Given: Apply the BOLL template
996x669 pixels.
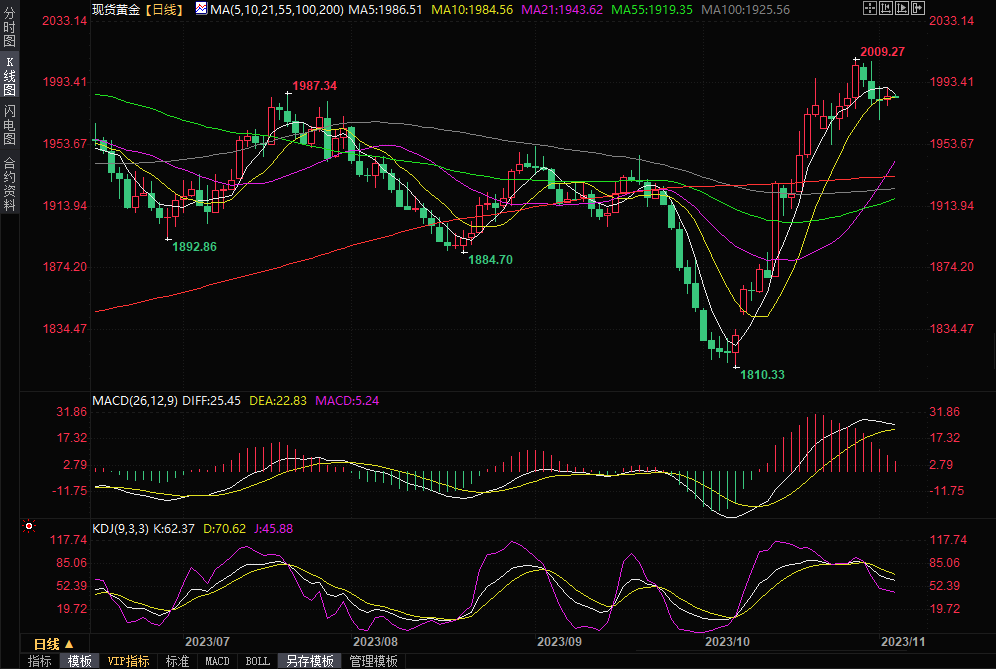Looking at the screenshot, I should (x=257, y=661).
